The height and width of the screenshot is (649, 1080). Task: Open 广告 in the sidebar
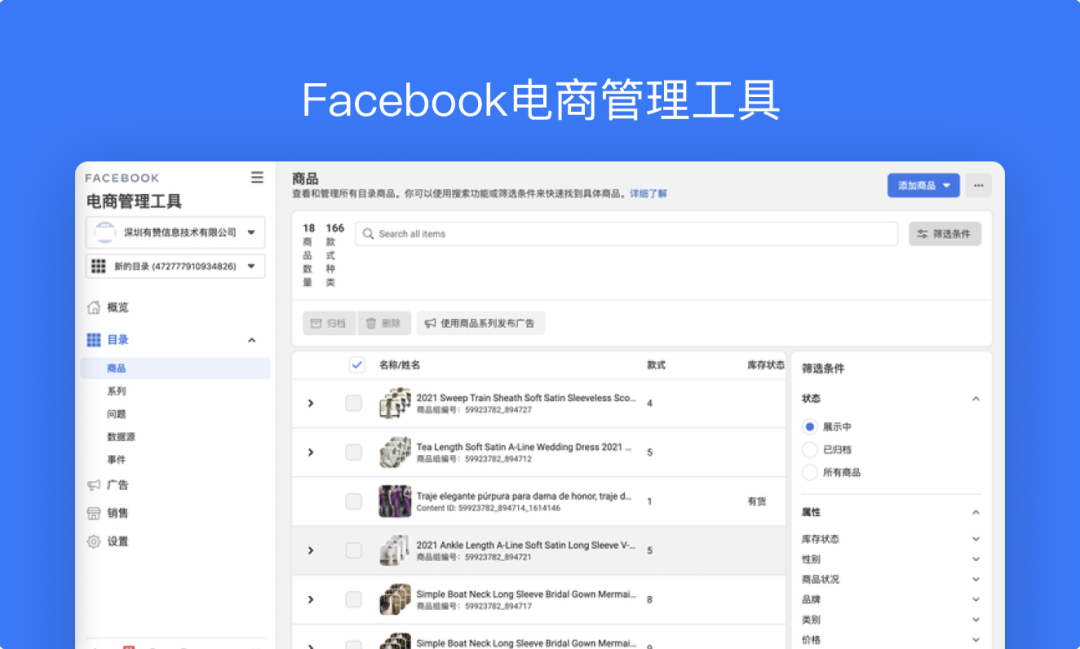(118, 485)
